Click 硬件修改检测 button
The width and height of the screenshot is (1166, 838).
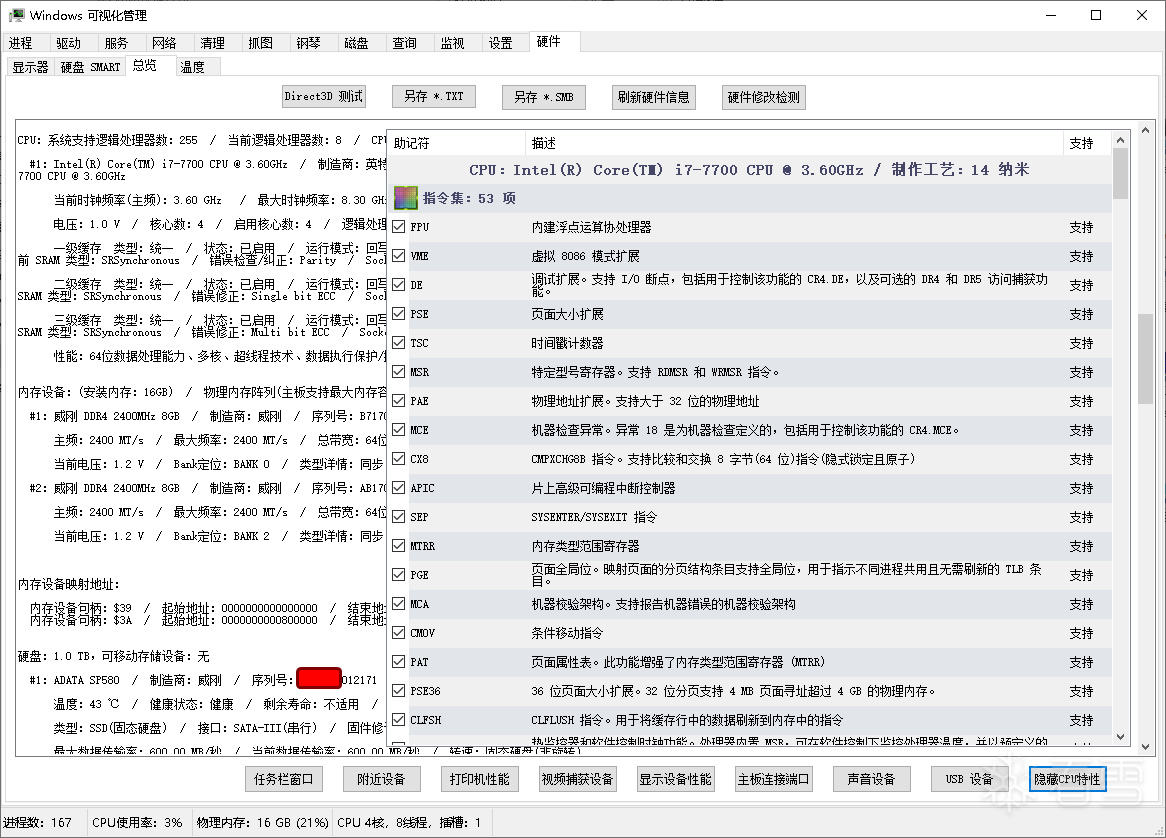pos(764,97)
